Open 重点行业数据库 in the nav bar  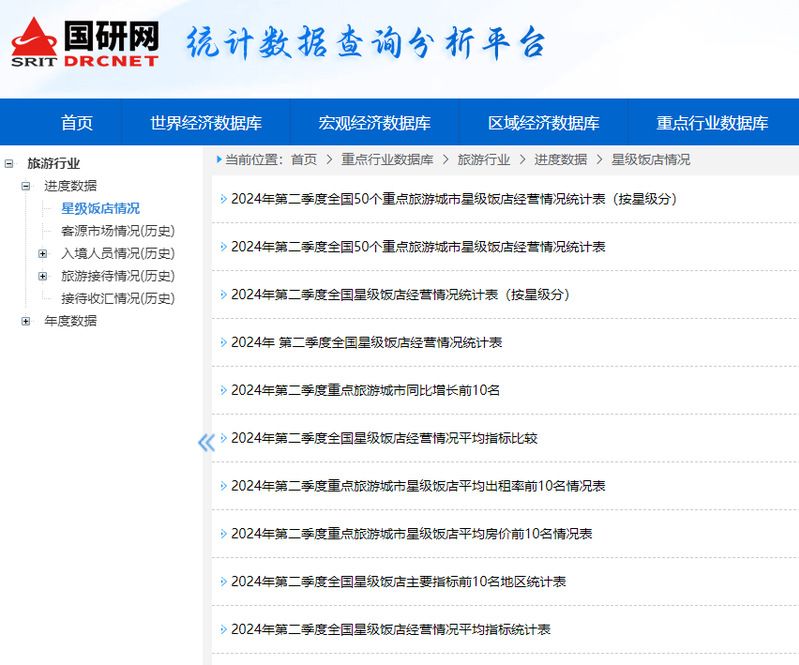pos(712,123)
